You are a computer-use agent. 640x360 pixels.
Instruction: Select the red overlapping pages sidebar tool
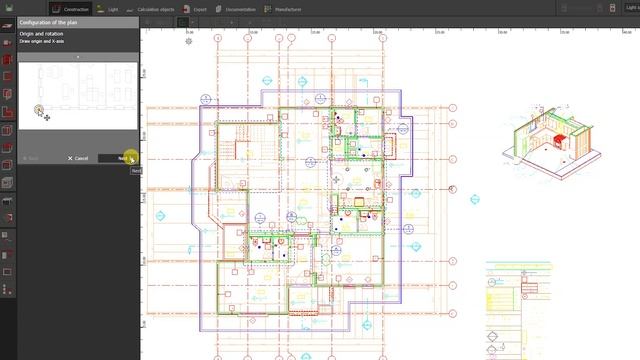click(x=7, y=94)
